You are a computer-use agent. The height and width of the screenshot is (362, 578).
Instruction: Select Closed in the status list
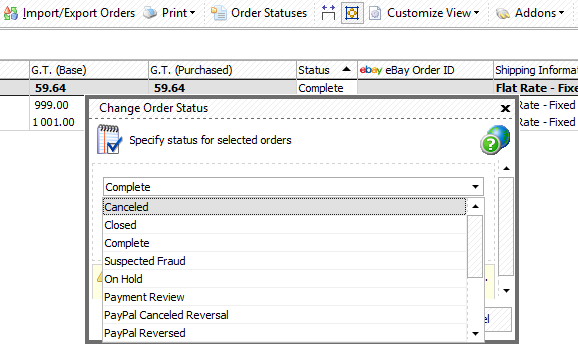coord(284,225)
